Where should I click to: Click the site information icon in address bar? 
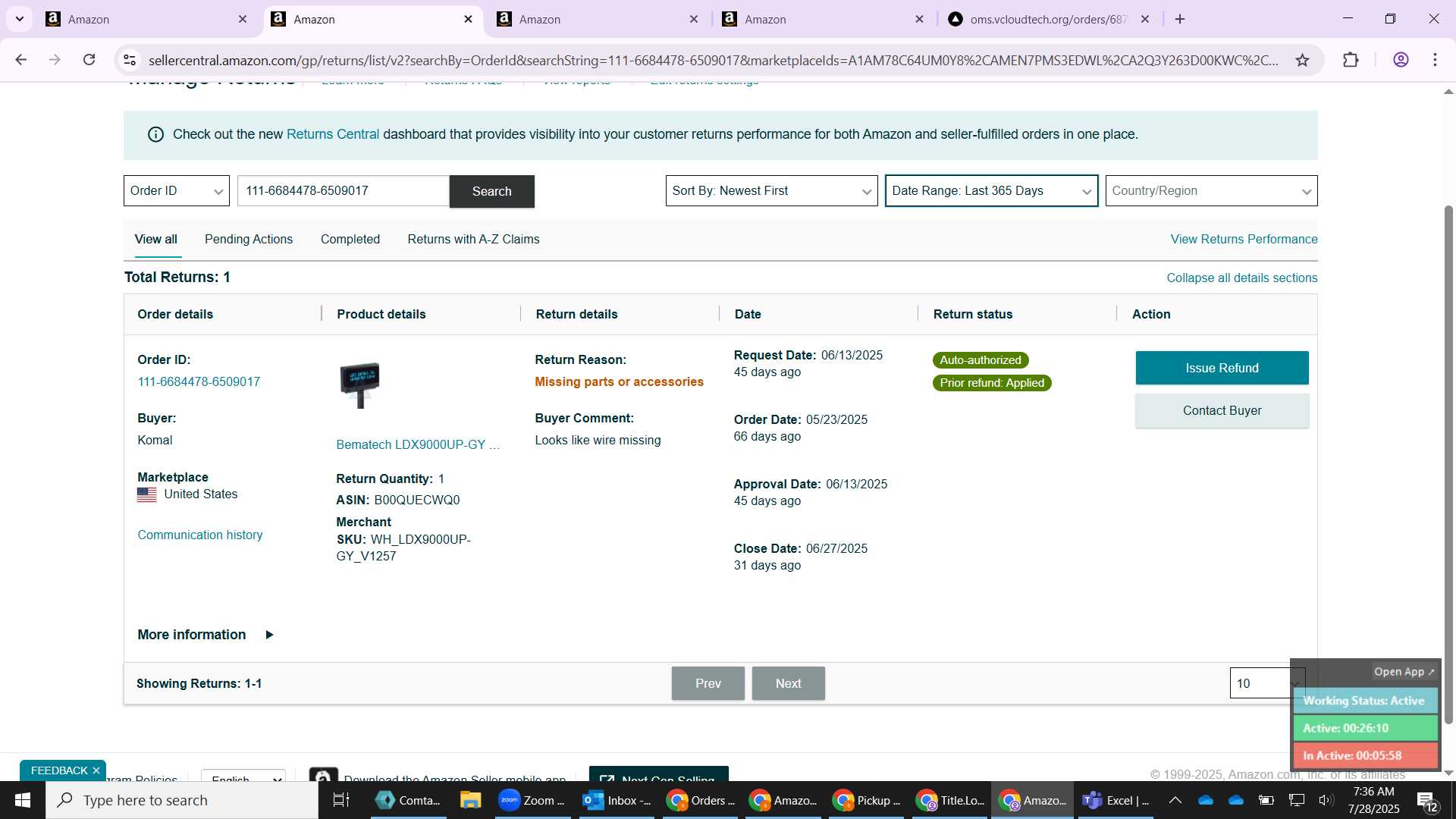[x=130, y=60]
